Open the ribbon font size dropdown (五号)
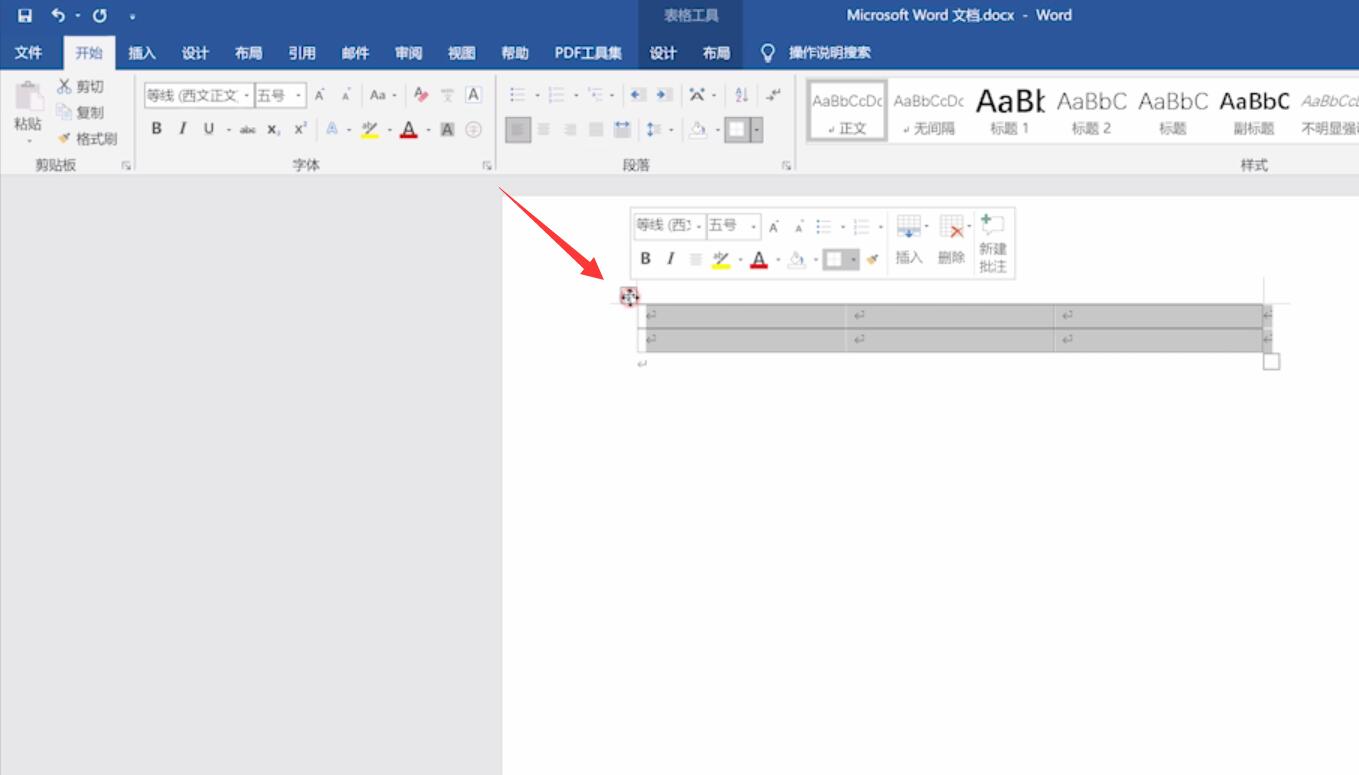Image resolution: width=1359 pixels, height=775 pixels. coord(299,96)
